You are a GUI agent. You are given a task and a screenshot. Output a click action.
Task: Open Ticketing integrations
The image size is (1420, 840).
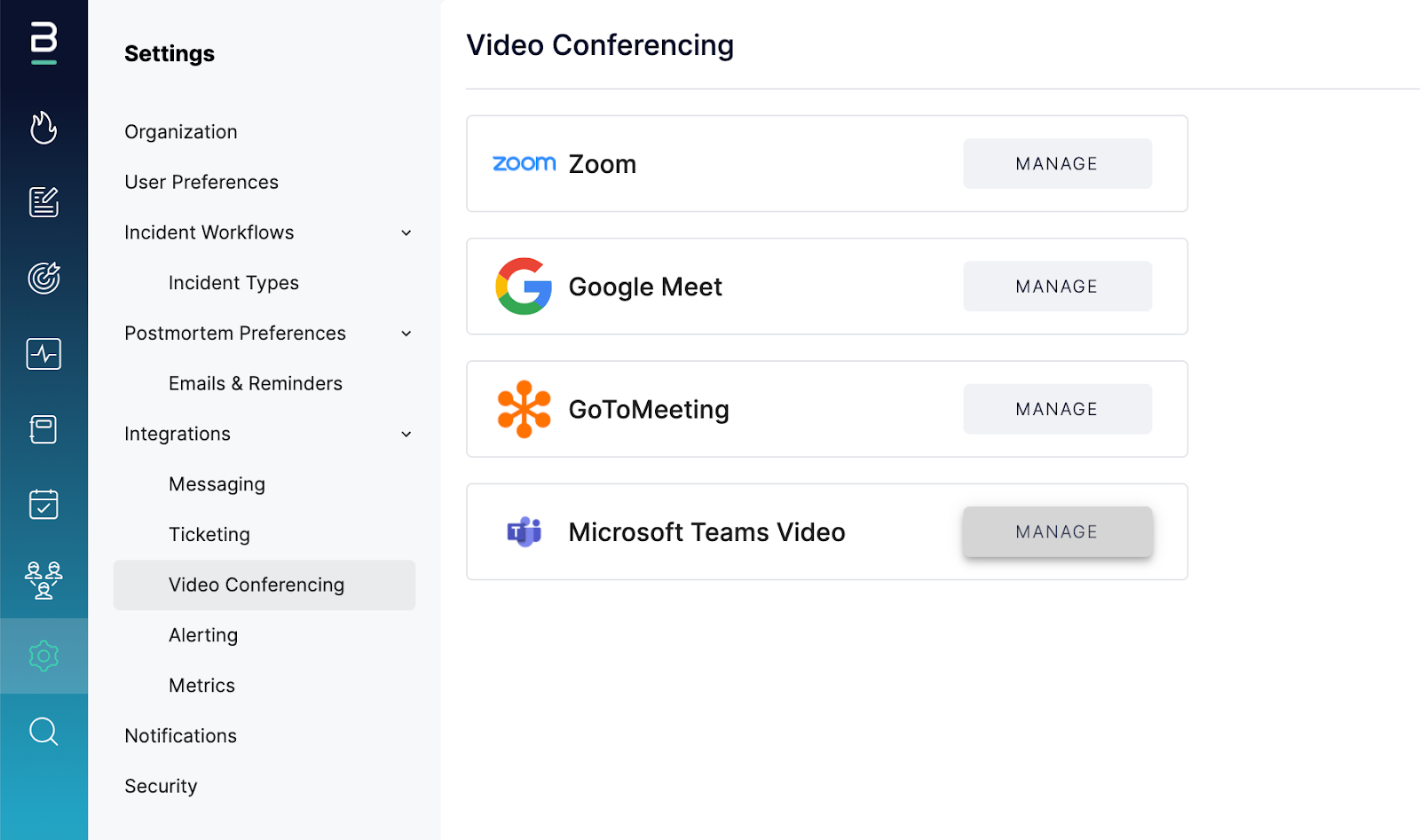(x=209, y=535)
